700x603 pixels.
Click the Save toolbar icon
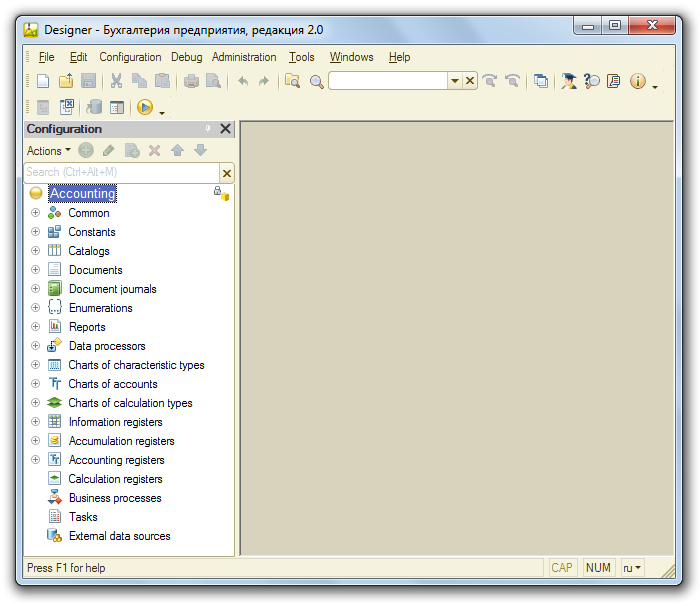88,81
